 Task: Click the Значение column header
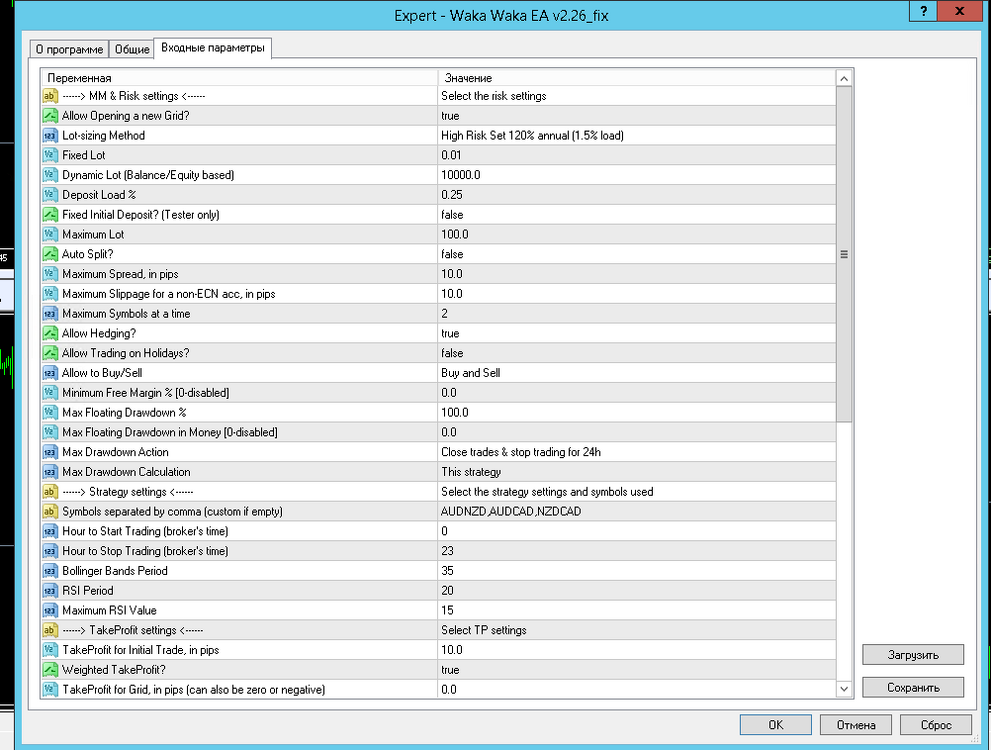pos(636,78)
